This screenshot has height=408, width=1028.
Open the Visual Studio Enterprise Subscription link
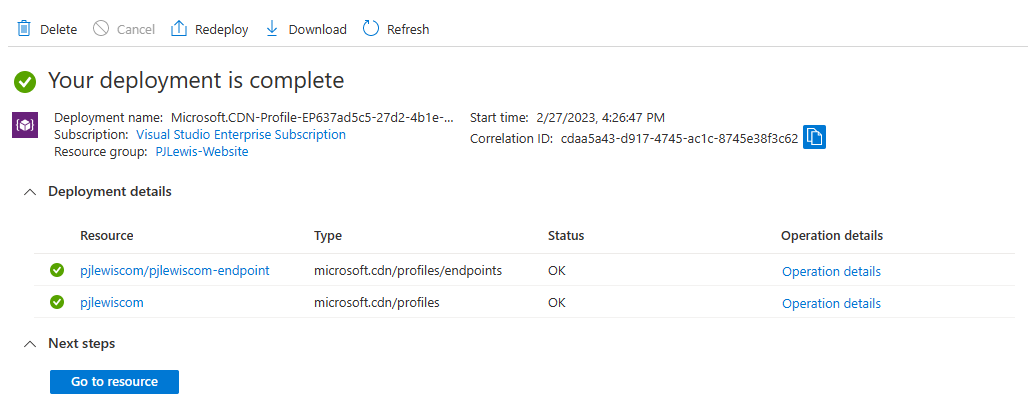(241, 134)
